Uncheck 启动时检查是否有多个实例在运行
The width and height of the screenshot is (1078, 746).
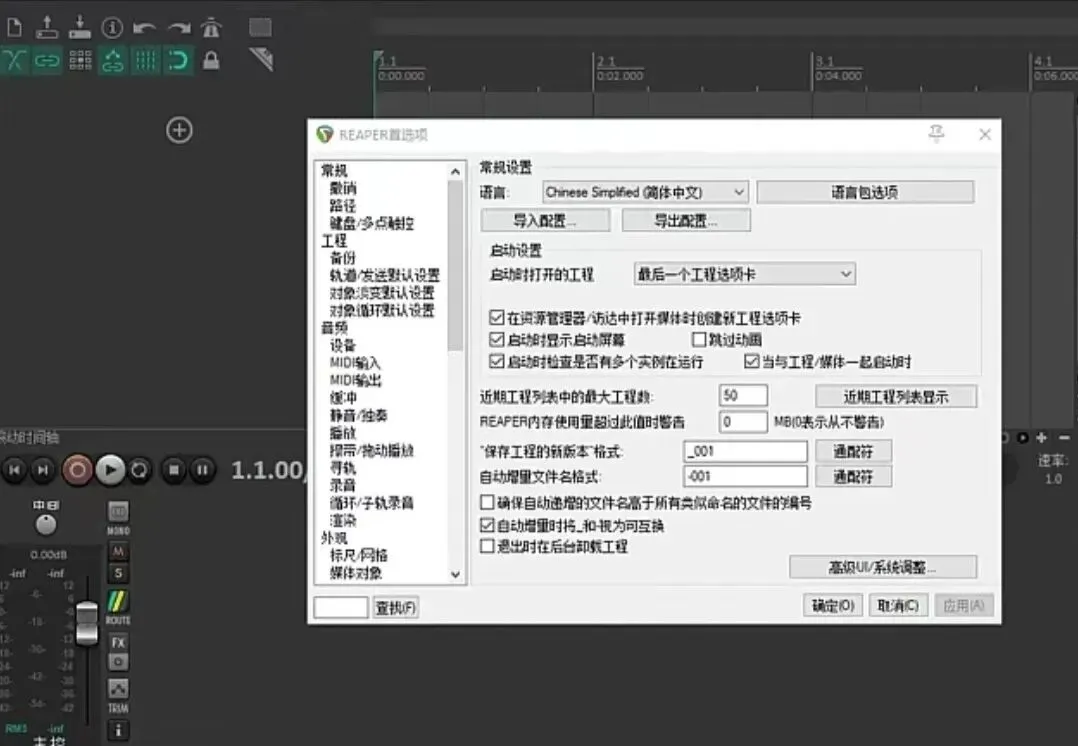pyautogui.click(x=496, y=361)
